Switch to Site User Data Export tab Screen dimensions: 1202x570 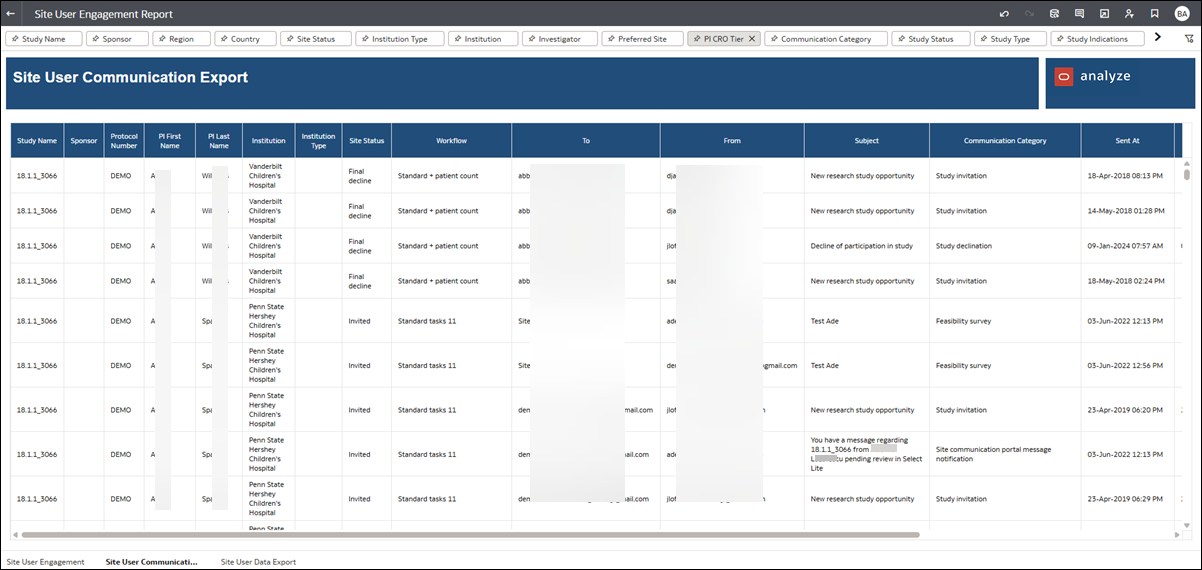(x=258, y=562)
